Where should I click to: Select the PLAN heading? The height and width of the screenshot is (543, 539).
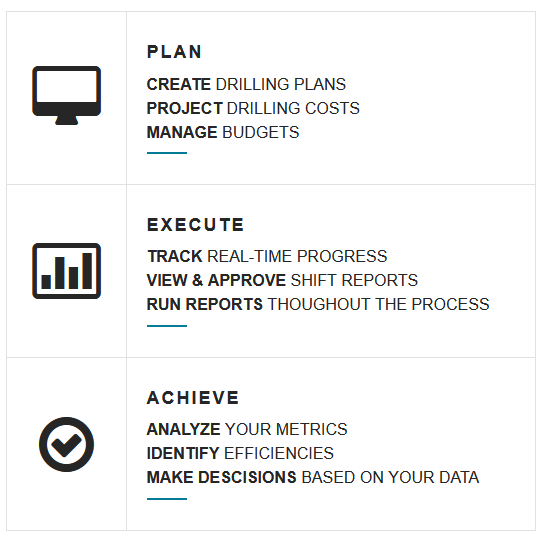[174, 52]
